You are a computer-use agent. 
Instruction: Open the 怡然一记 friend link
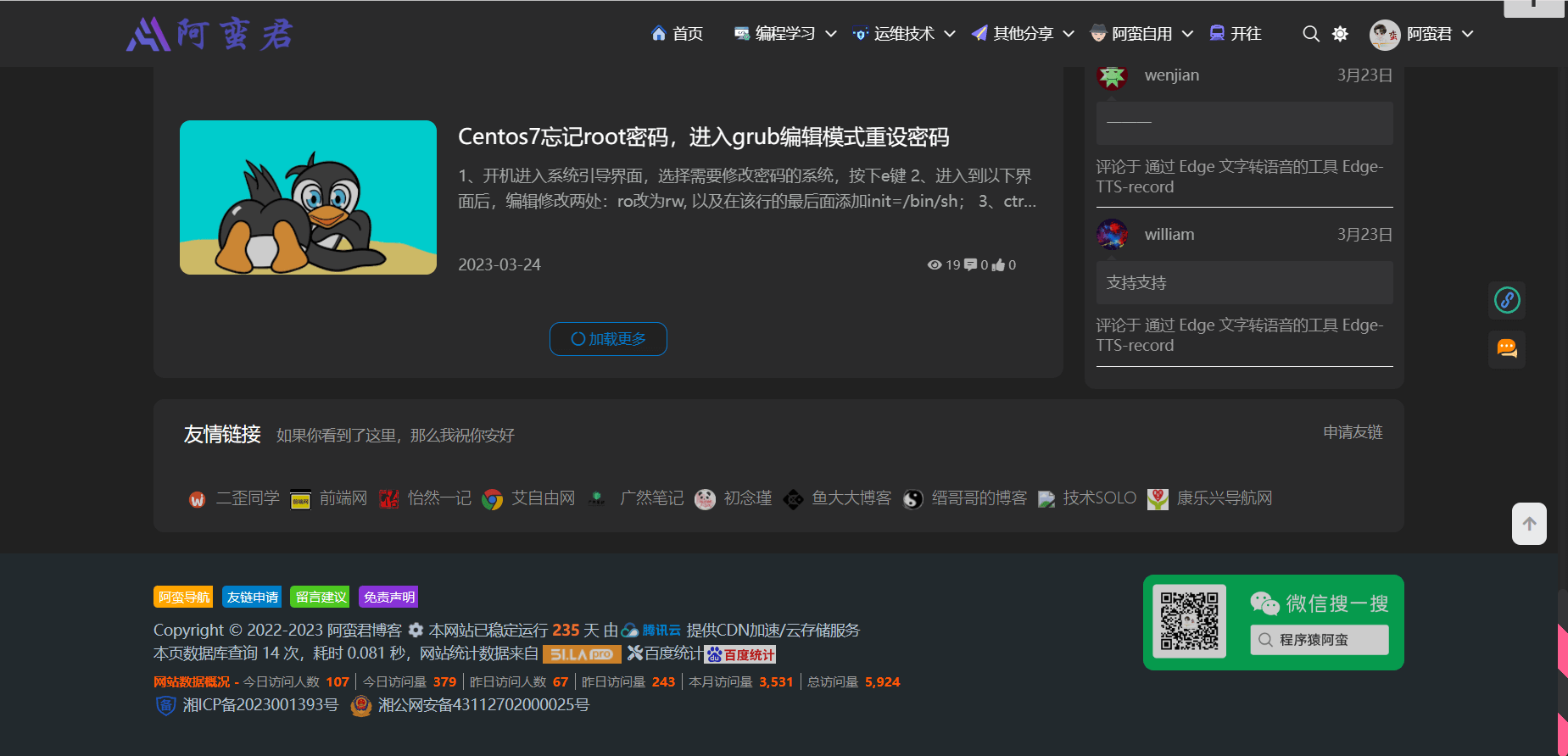tap(425, 498)
